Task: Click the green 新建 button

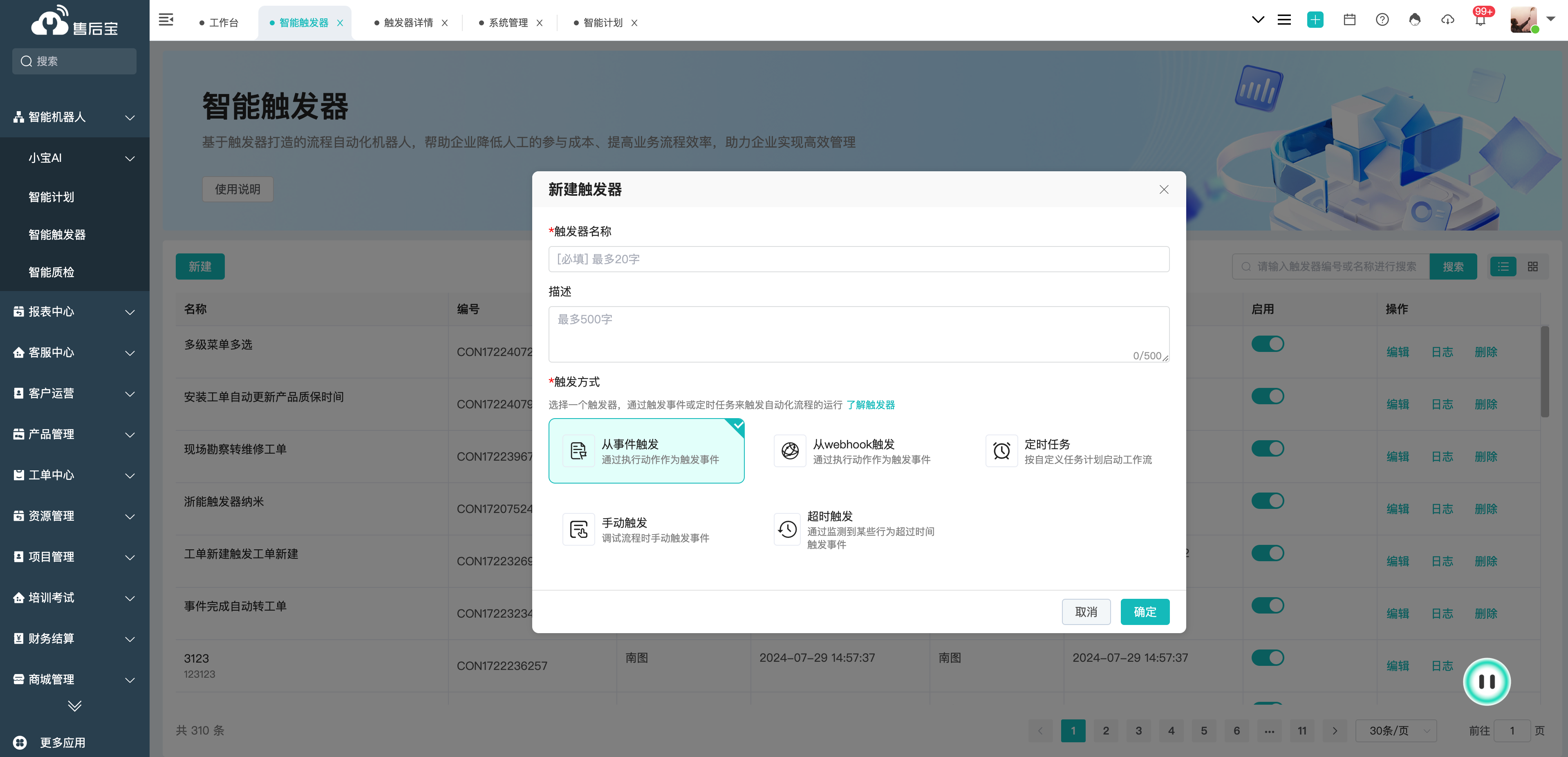Action: tap(199, 267)
